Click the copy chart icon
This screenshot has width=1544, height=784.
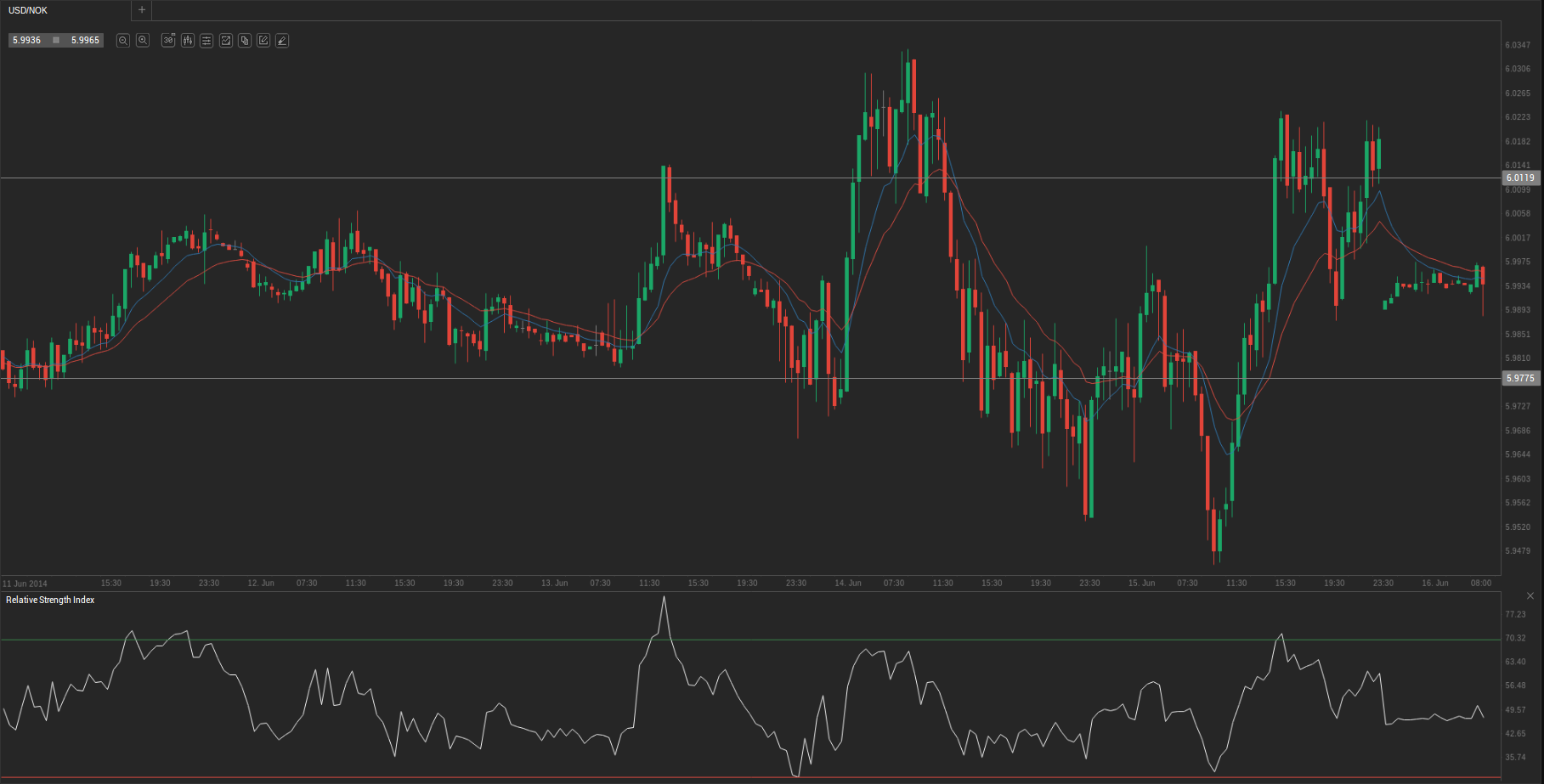pyautogui.click(x=245, y=41)
